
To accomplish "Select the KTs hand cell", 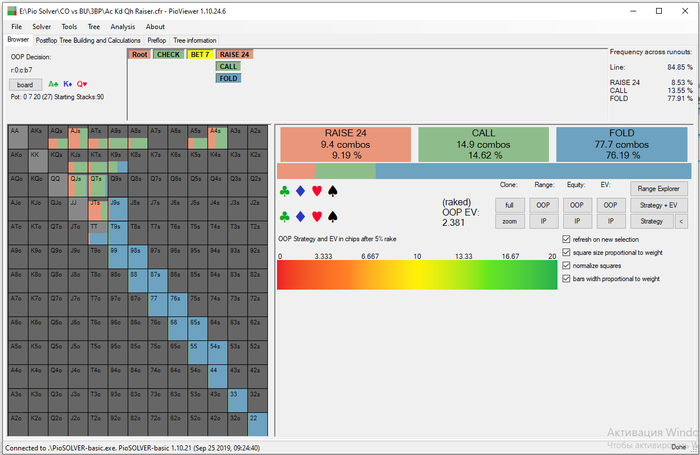I will coord(98,161).
